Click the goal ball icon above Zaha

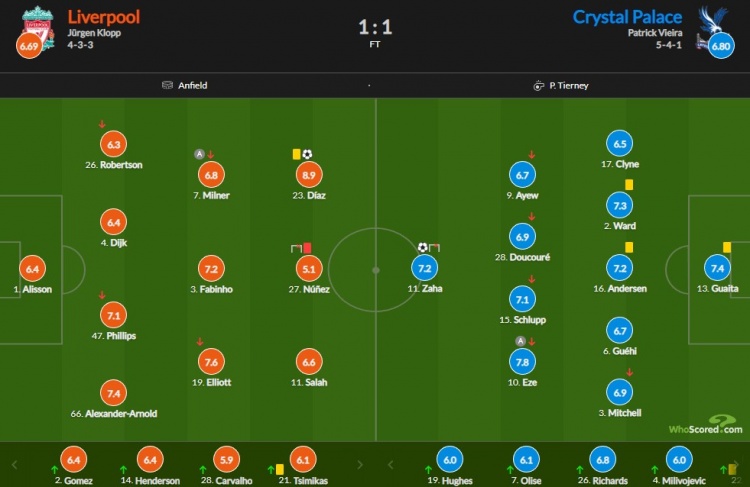click(423, 247)
